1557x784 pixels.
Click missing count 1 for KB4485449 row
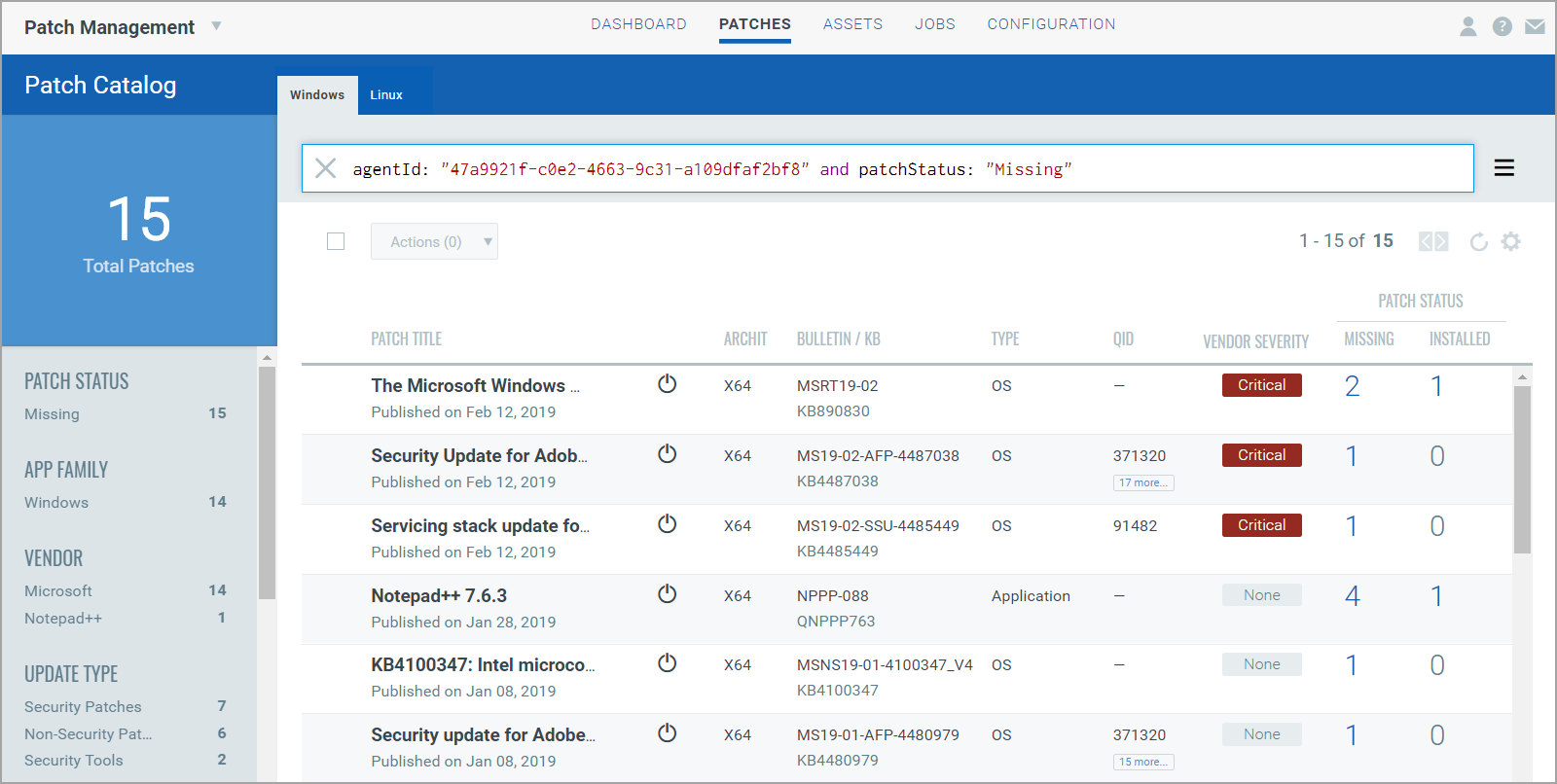[x=1352, y=526]
